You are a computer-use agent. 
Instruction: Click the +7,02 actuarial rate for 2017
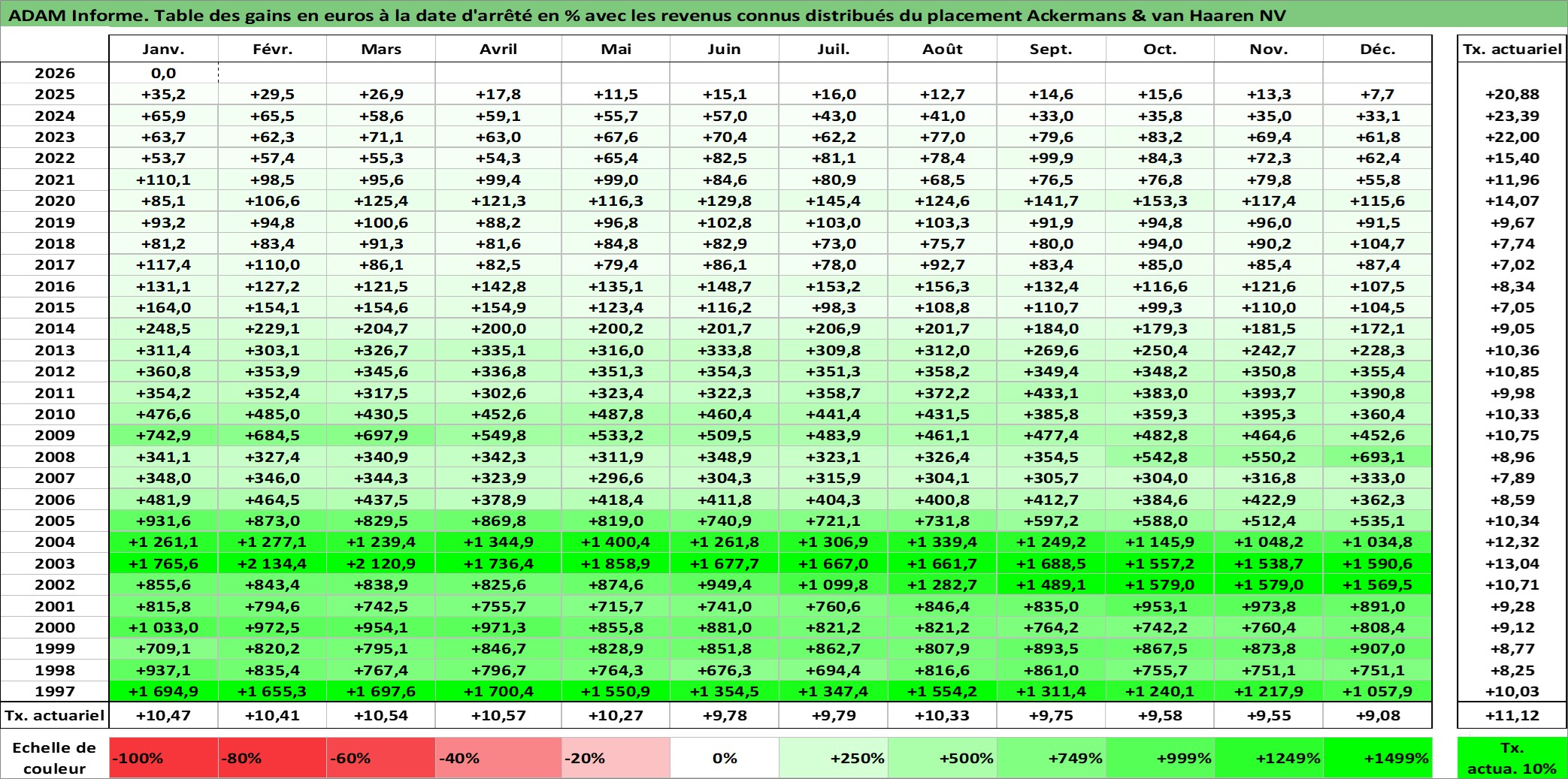coord(1512,264)
